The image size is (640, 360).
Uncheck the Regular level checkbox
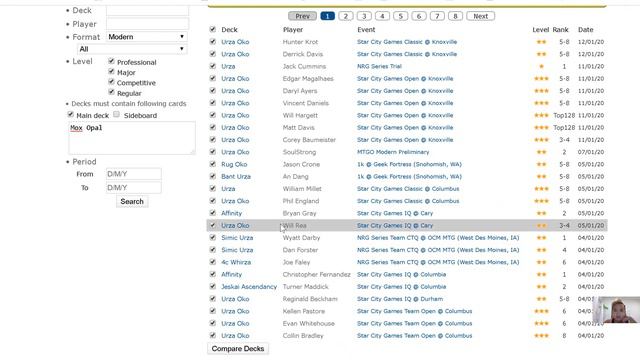(111, 92)
